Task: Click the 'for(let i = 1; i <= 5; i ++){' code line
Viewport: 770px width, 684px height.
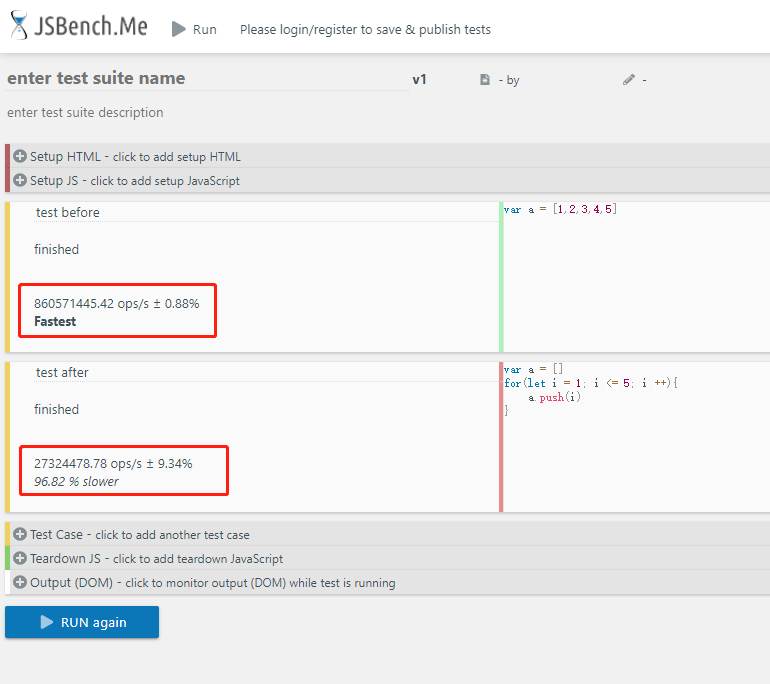Action: [x=591, y=383]
